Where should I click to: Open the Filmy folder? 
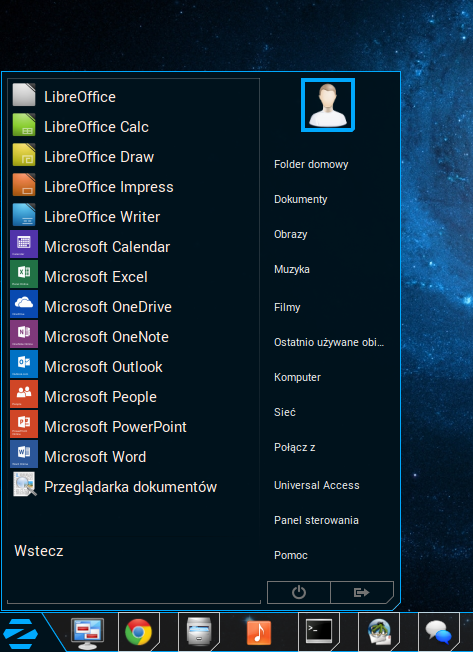coord(287,307)
